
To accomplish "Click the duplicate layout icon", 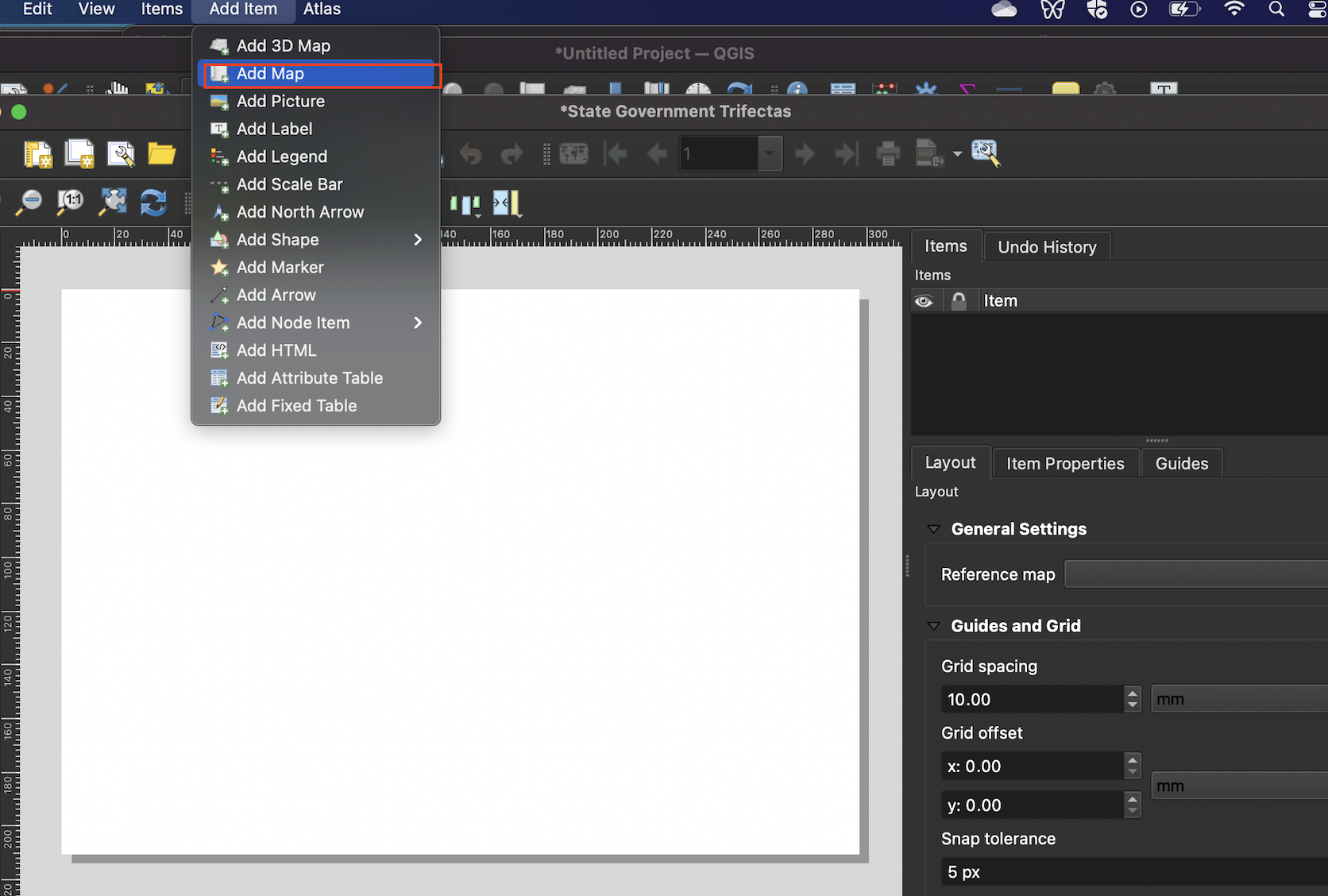I will click(x=79, y=153).
